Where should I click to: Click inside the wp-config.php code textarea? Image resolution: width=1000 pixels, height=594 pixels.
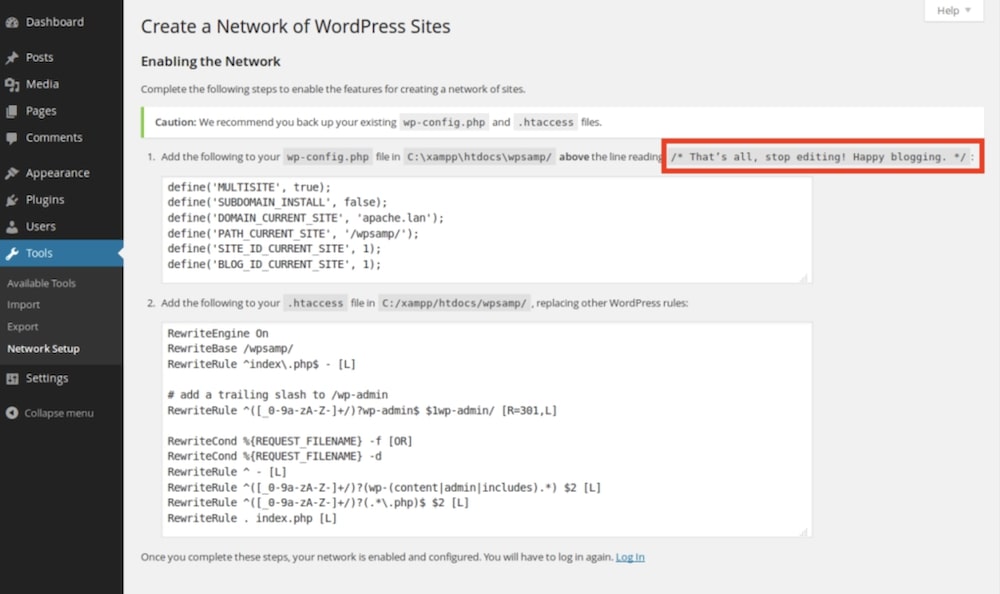pos(487,230)
